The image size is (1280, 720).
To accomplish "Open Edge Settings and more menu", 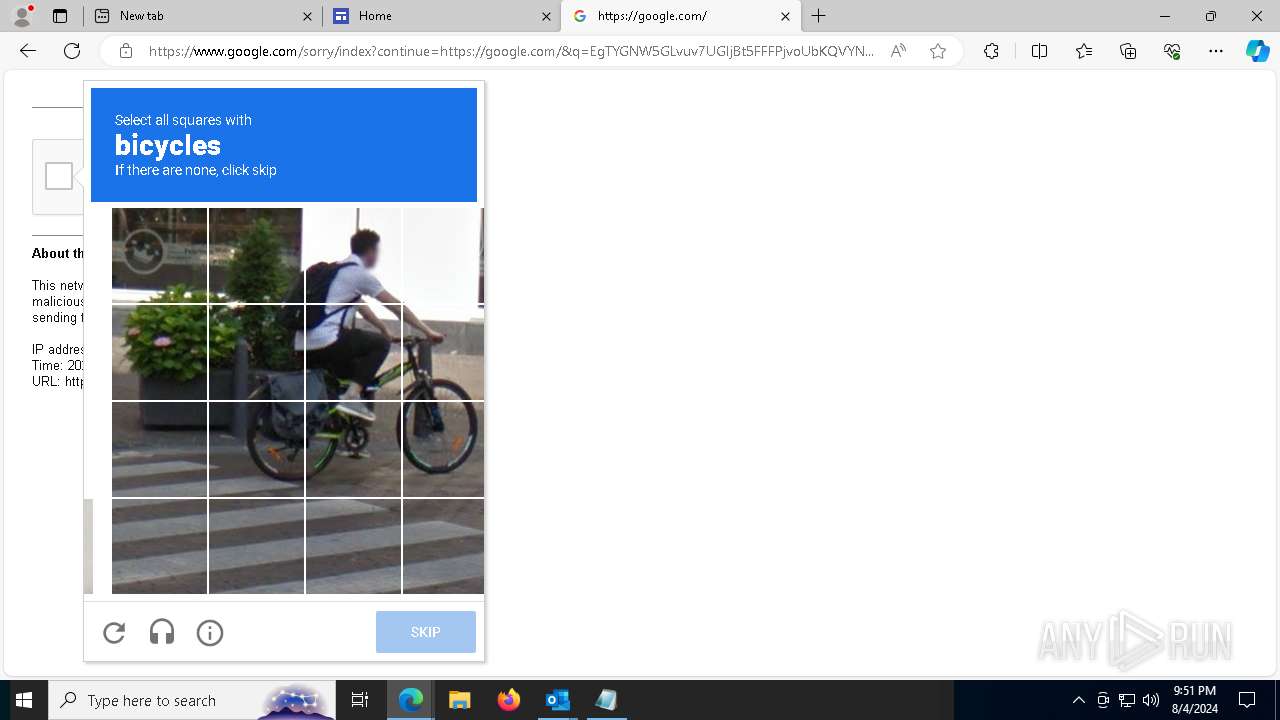I will tap(1216, 51).
